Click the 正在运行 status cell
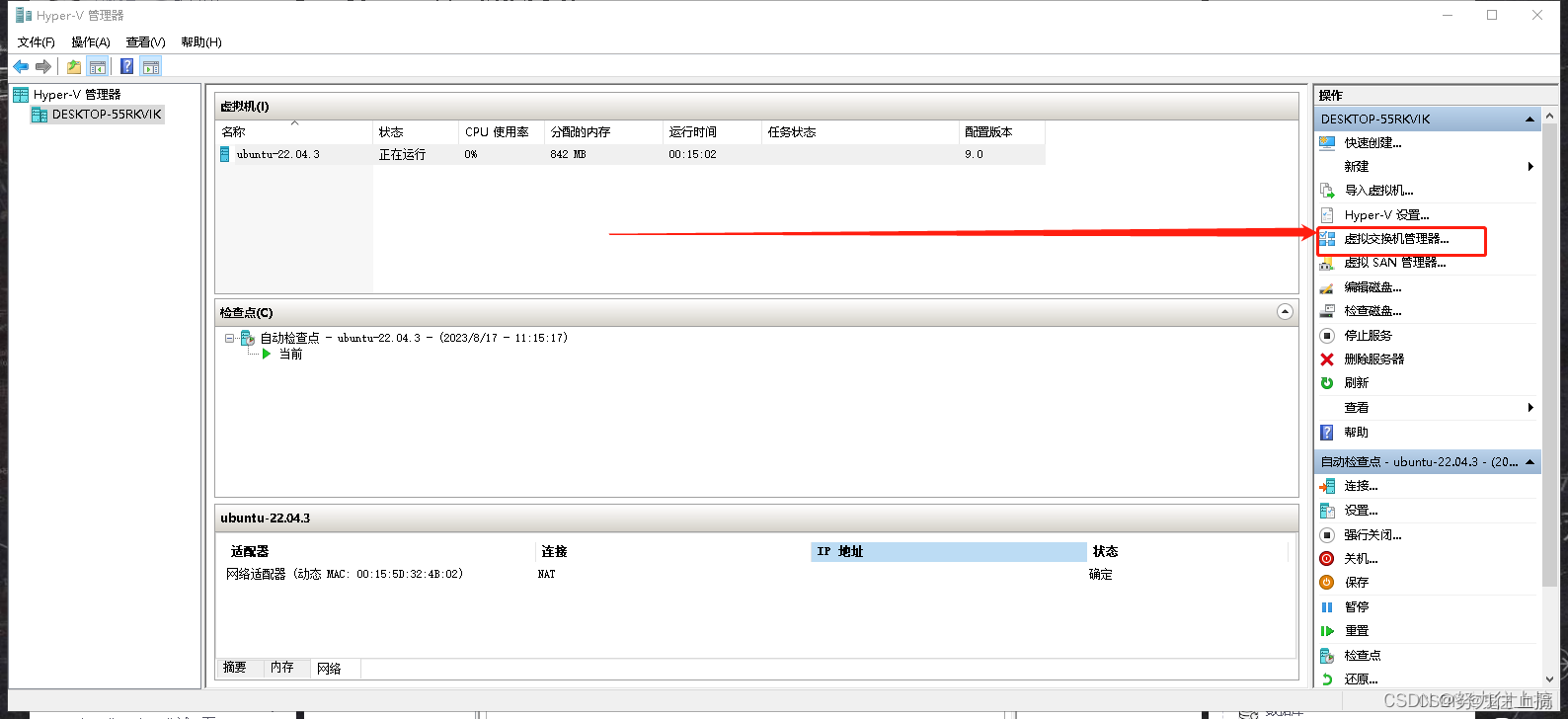 [402, 155]
